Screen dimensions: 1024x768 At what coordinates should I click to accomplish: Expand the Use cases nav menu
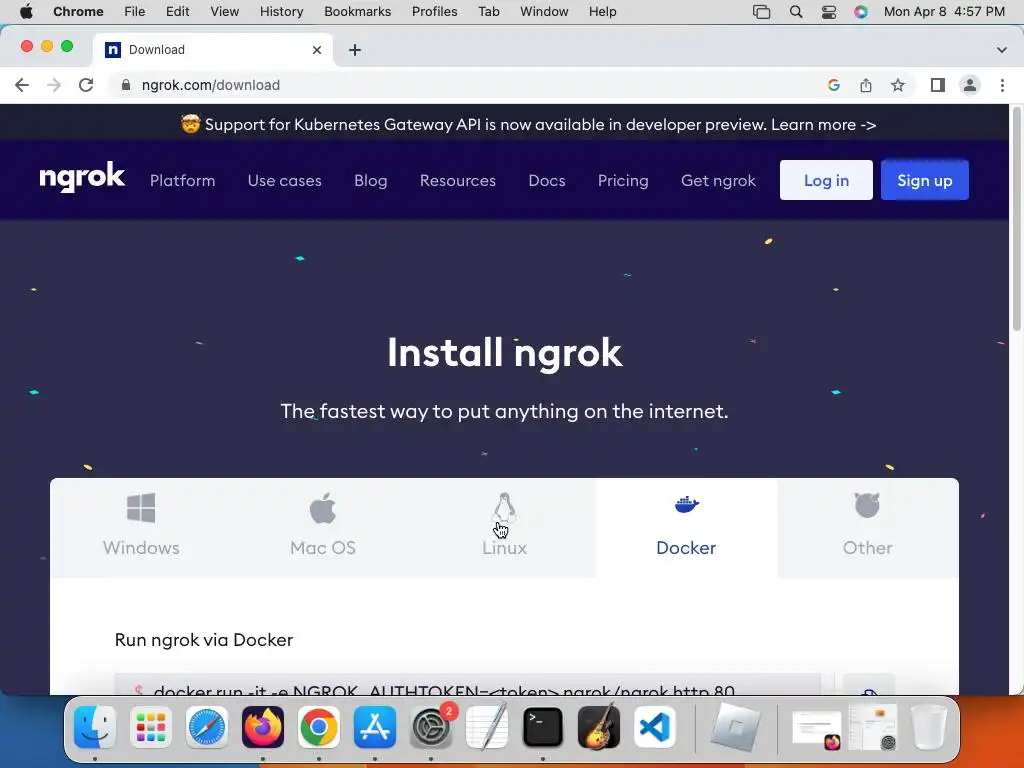284,180
